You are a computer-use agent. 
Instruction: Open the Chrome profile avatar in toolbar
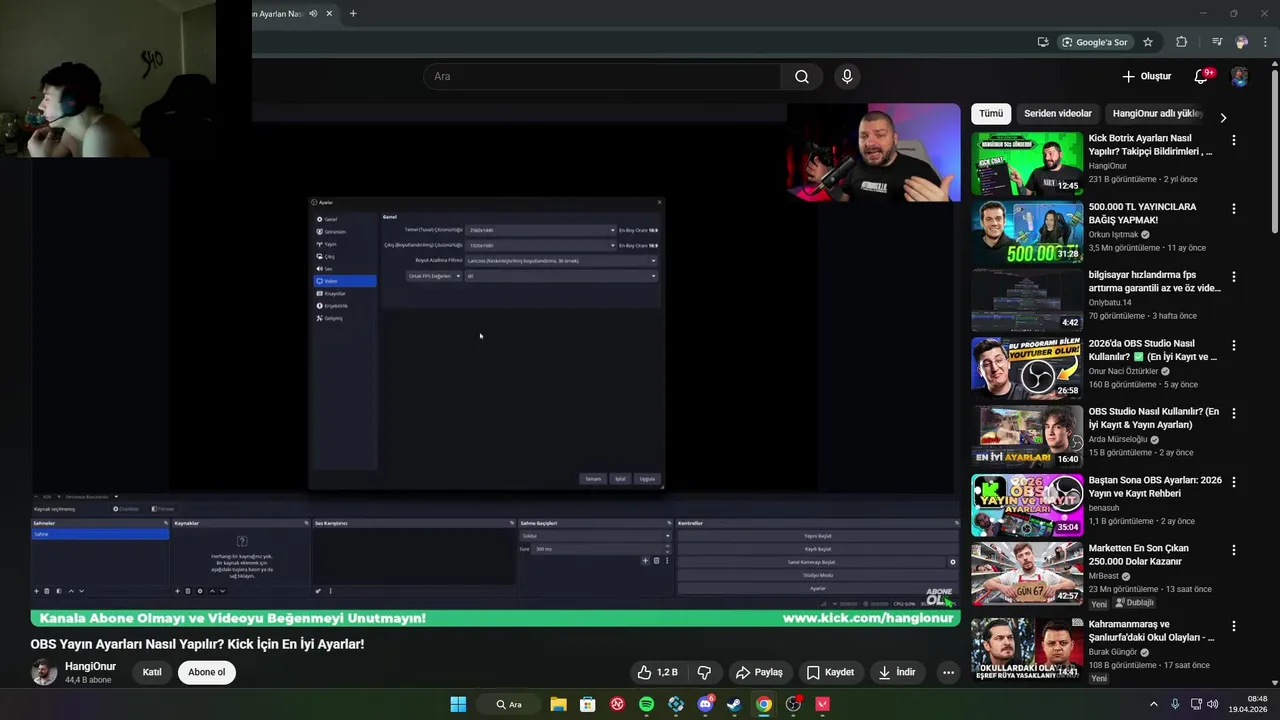(1242, 42)
